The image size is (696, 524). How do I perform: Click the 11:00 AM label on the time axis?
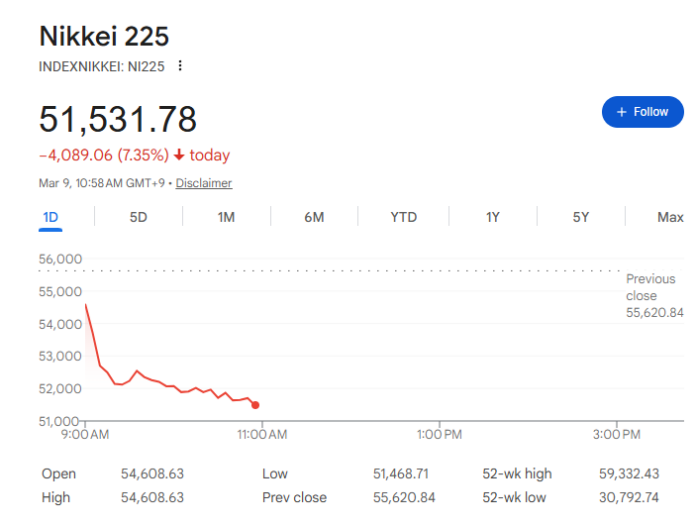coord(261,434)
